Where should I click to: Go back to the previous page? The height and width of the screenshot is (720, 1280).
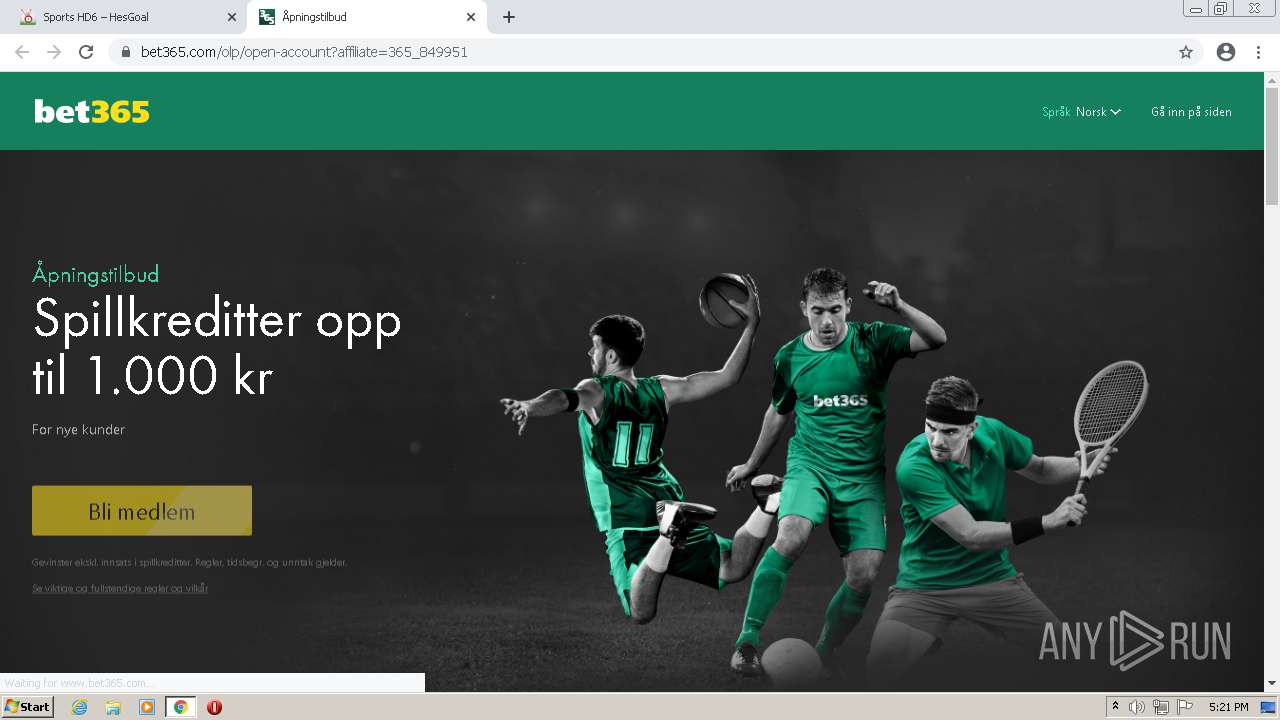point(22,52)
